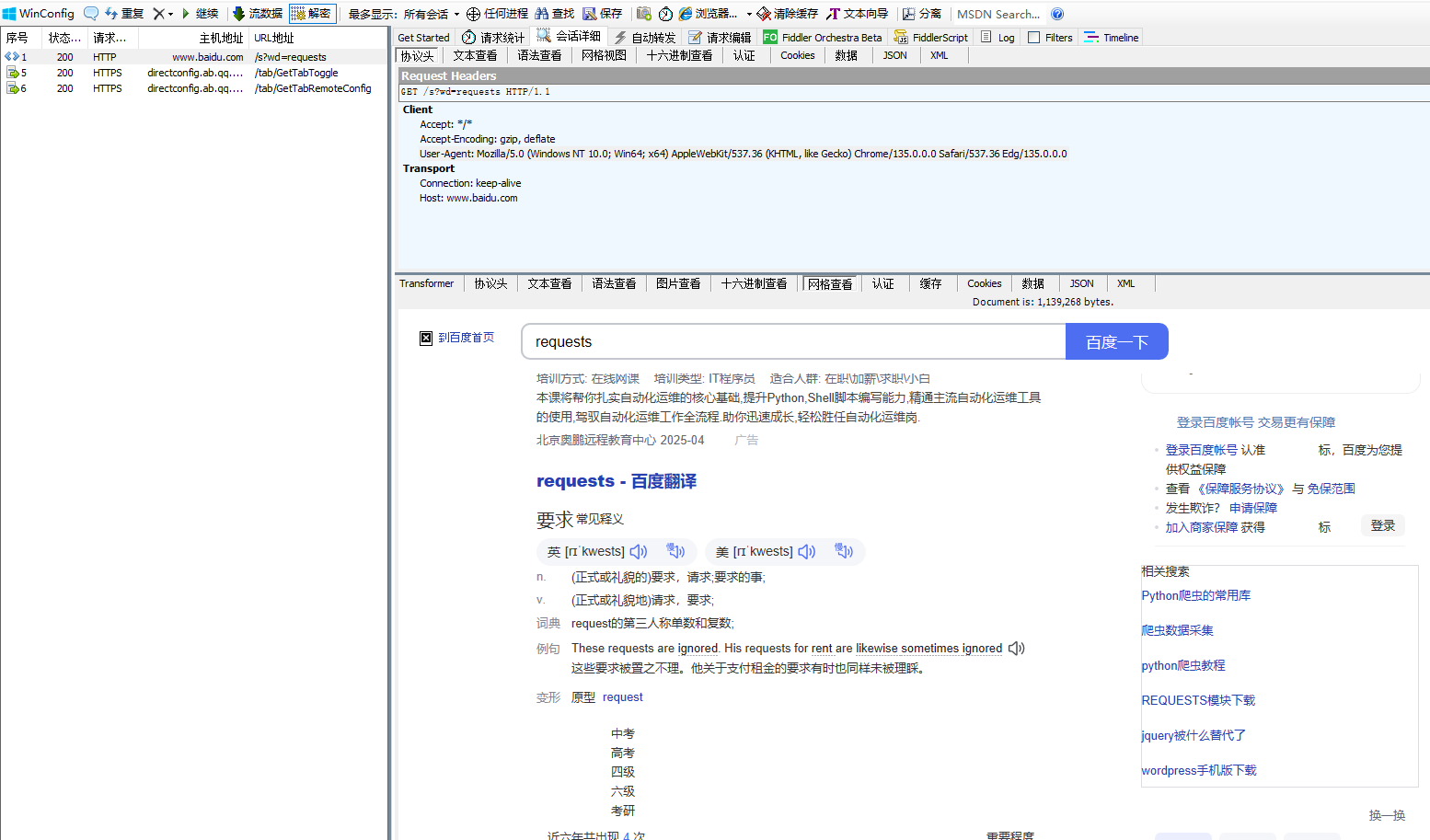1430x840 pixels.
Task: Click the 保存 save button
Action: point(603,14)
